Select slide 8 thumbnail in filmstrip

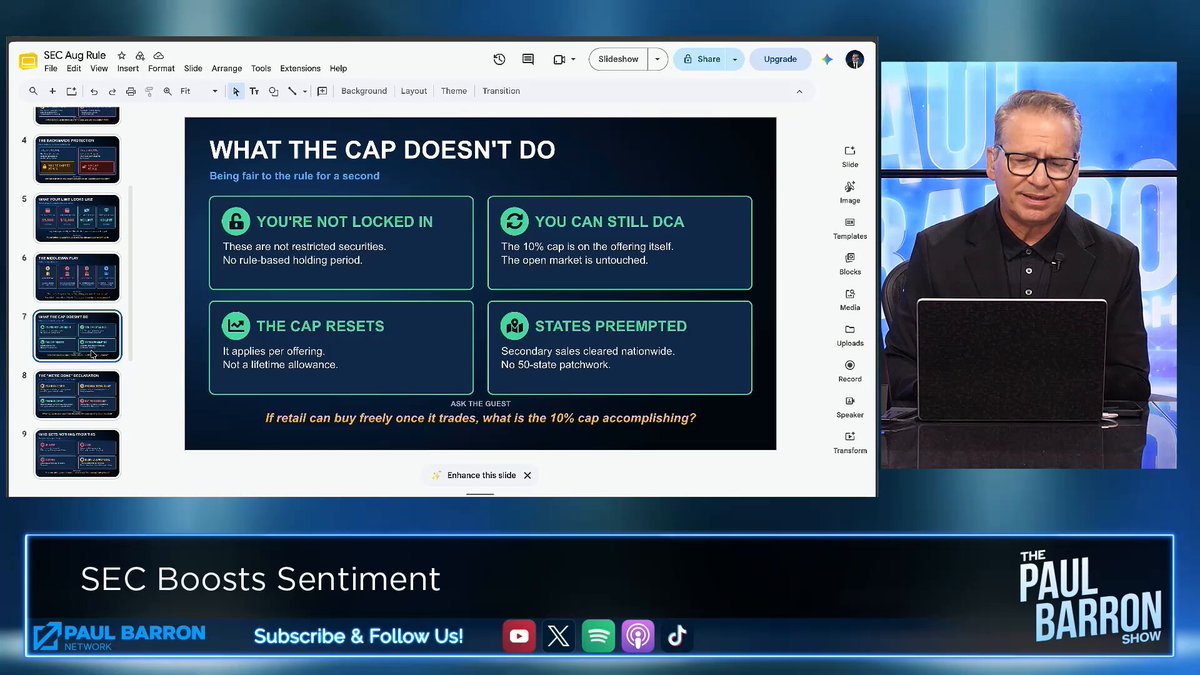[x=77, y=394]
